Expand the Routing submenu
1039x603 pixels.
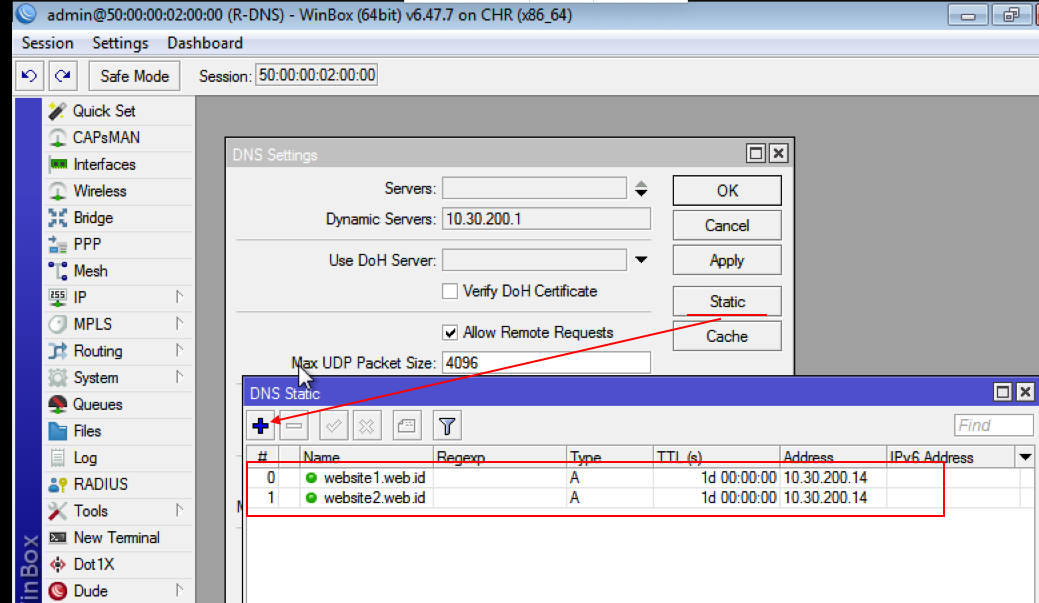[179, 351]
